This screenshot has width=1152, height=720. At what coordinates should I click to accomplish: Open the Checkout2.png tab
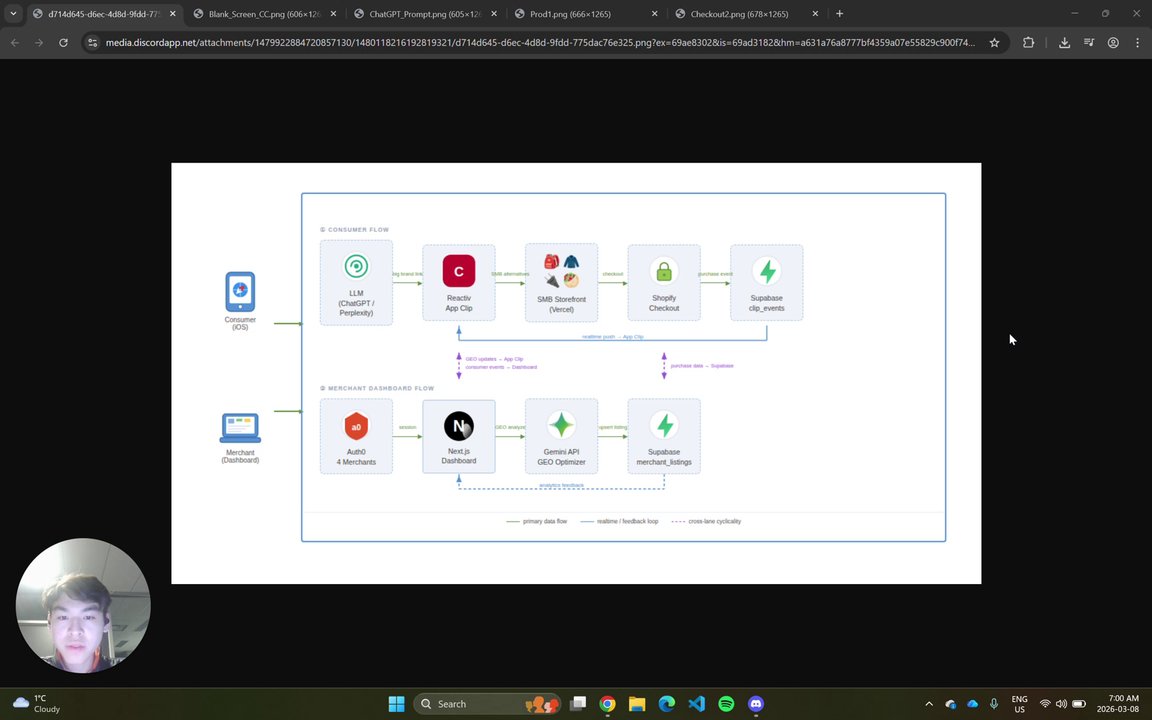pyautogui.click(x=745, y=14)
